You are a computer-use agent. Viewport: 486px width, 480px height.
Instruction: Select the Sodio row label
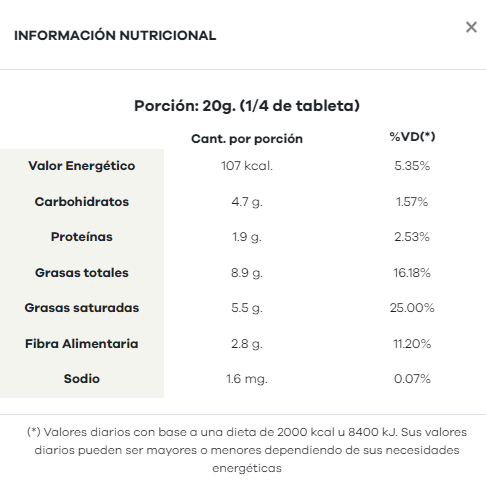coord(82,379)
